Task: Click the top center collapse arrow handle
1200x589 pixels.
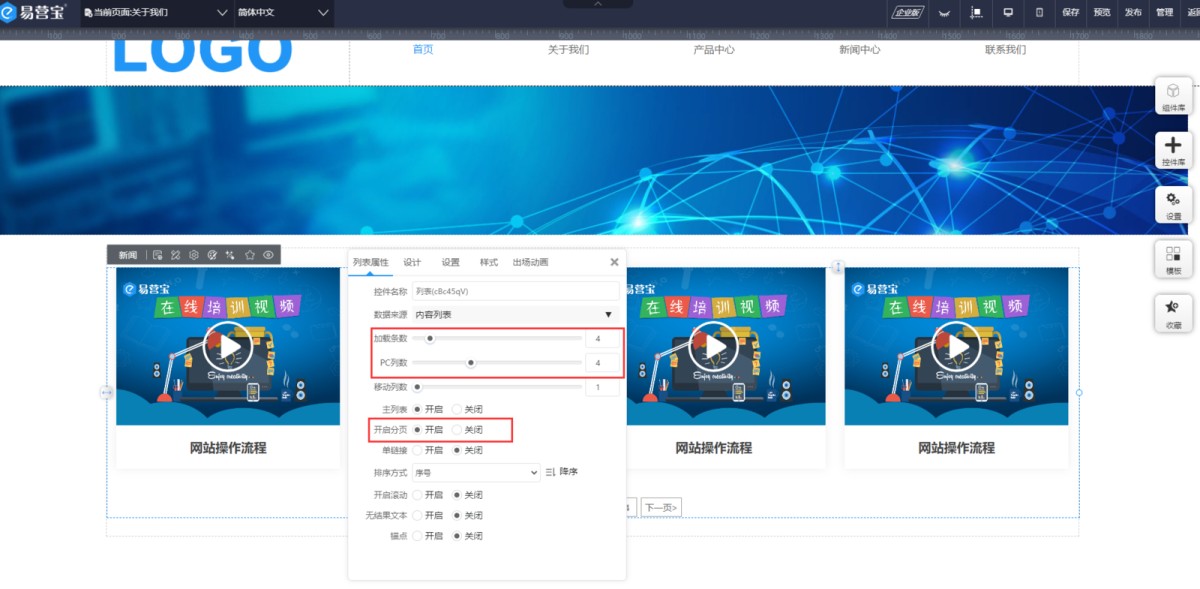Action: click(598, 4)
